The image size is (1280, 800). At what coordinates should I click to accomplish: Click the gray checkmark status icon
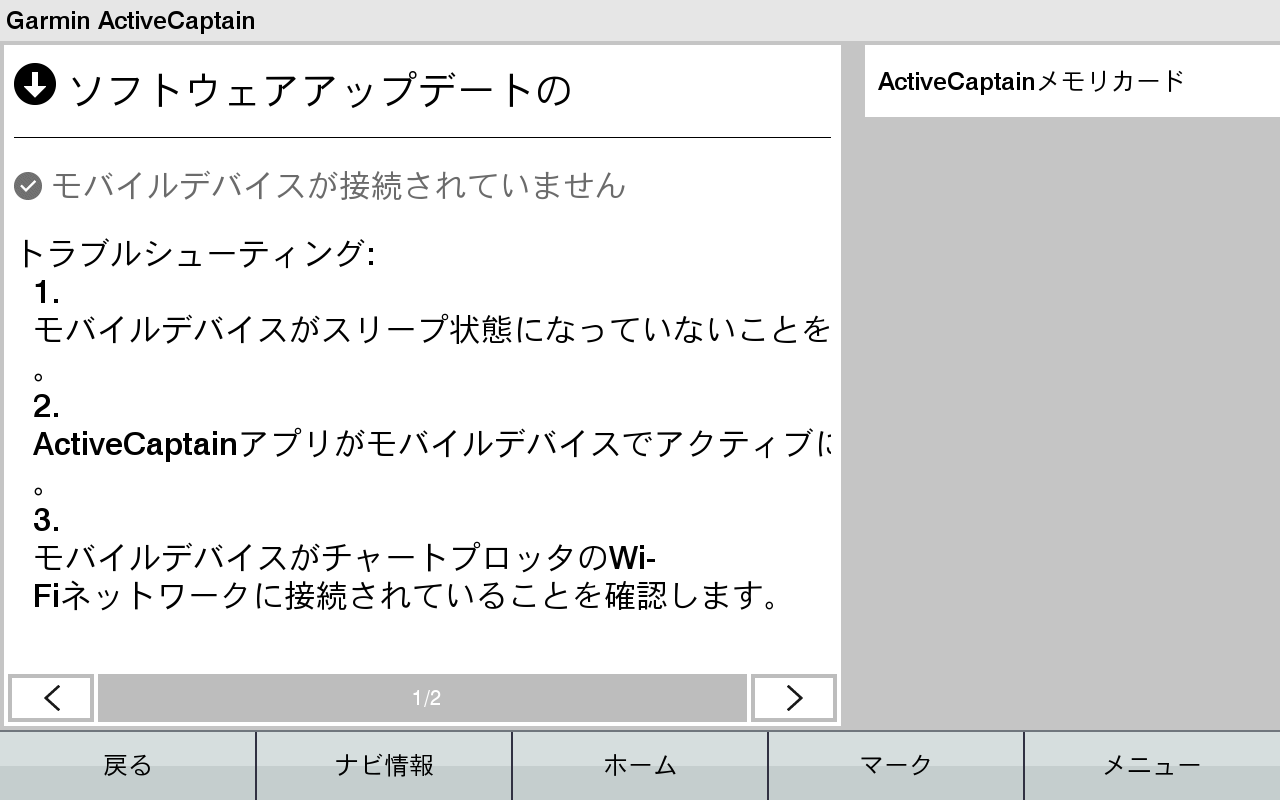[28, 186]
